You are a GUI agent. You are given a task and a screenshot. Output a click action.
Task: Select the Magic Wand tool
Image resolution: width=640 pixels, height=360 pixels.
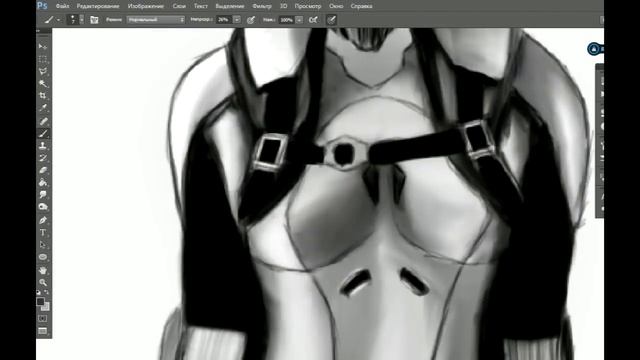point(42,84)
